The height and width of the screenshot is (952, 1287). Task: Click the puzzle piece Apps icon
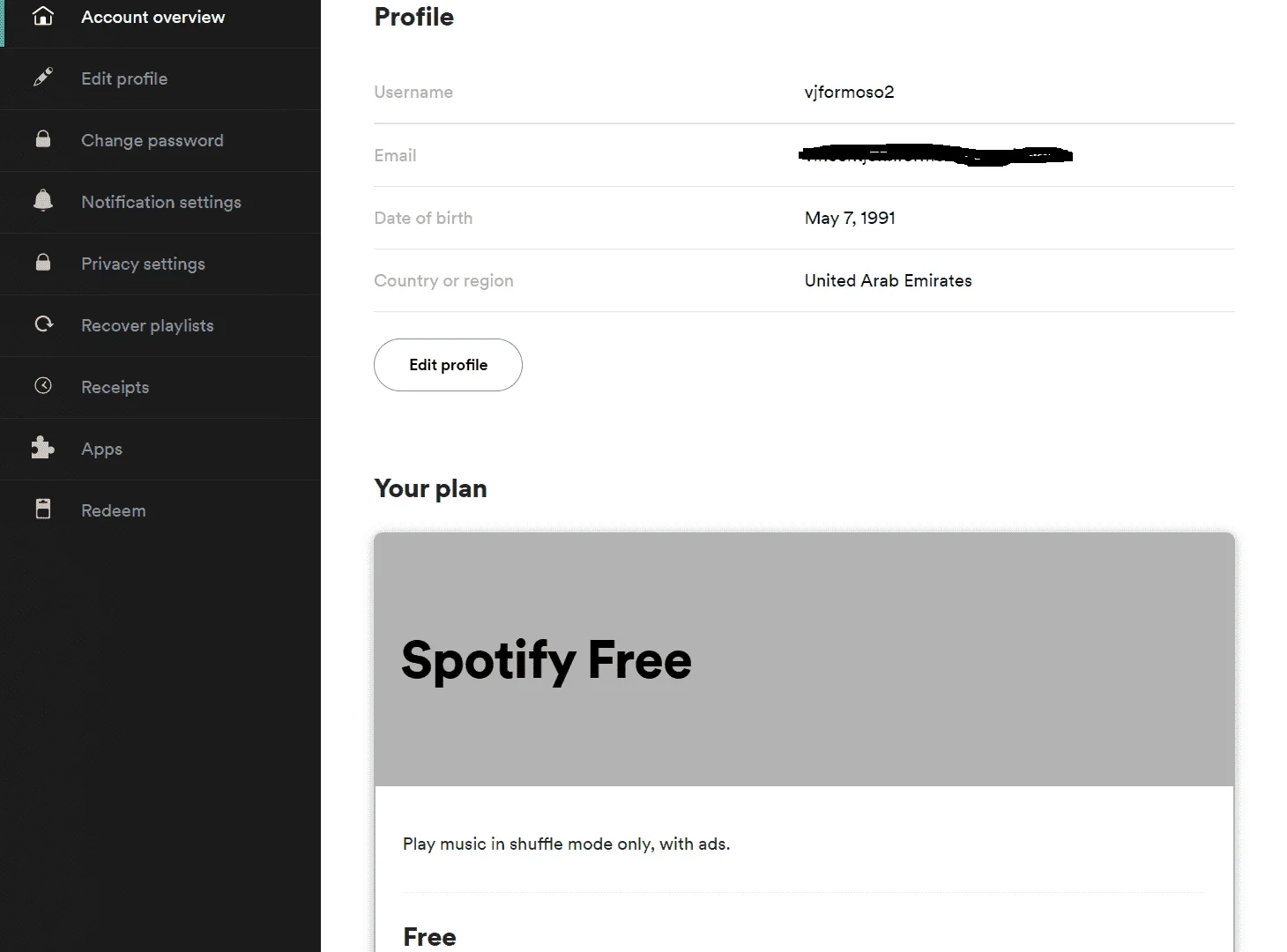[x=42, y=448]
